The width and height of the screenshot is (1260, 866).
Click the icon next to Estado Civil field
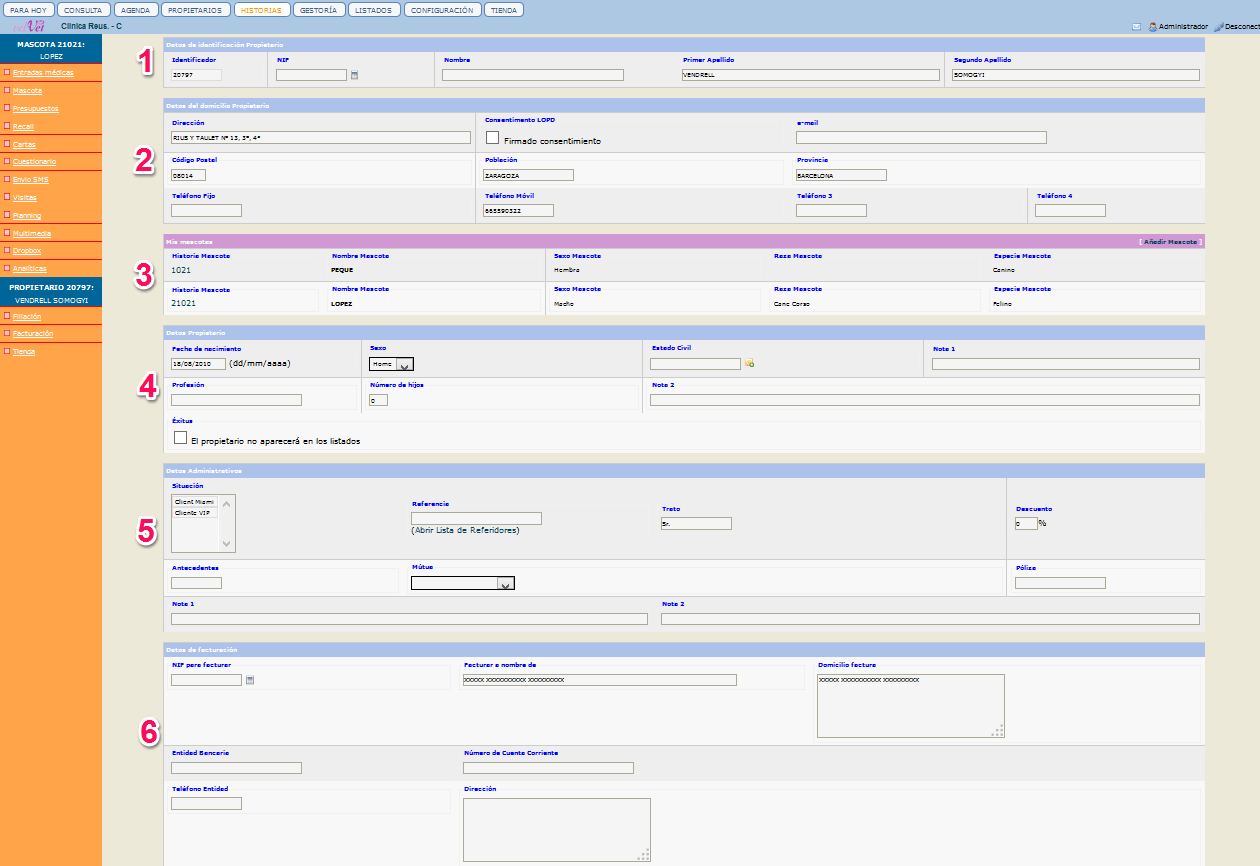pyautogui.click(x=749, y=363)
